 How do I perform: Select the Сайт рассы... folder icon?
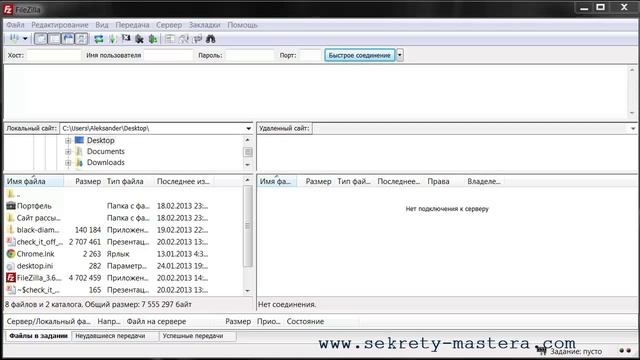11,218
